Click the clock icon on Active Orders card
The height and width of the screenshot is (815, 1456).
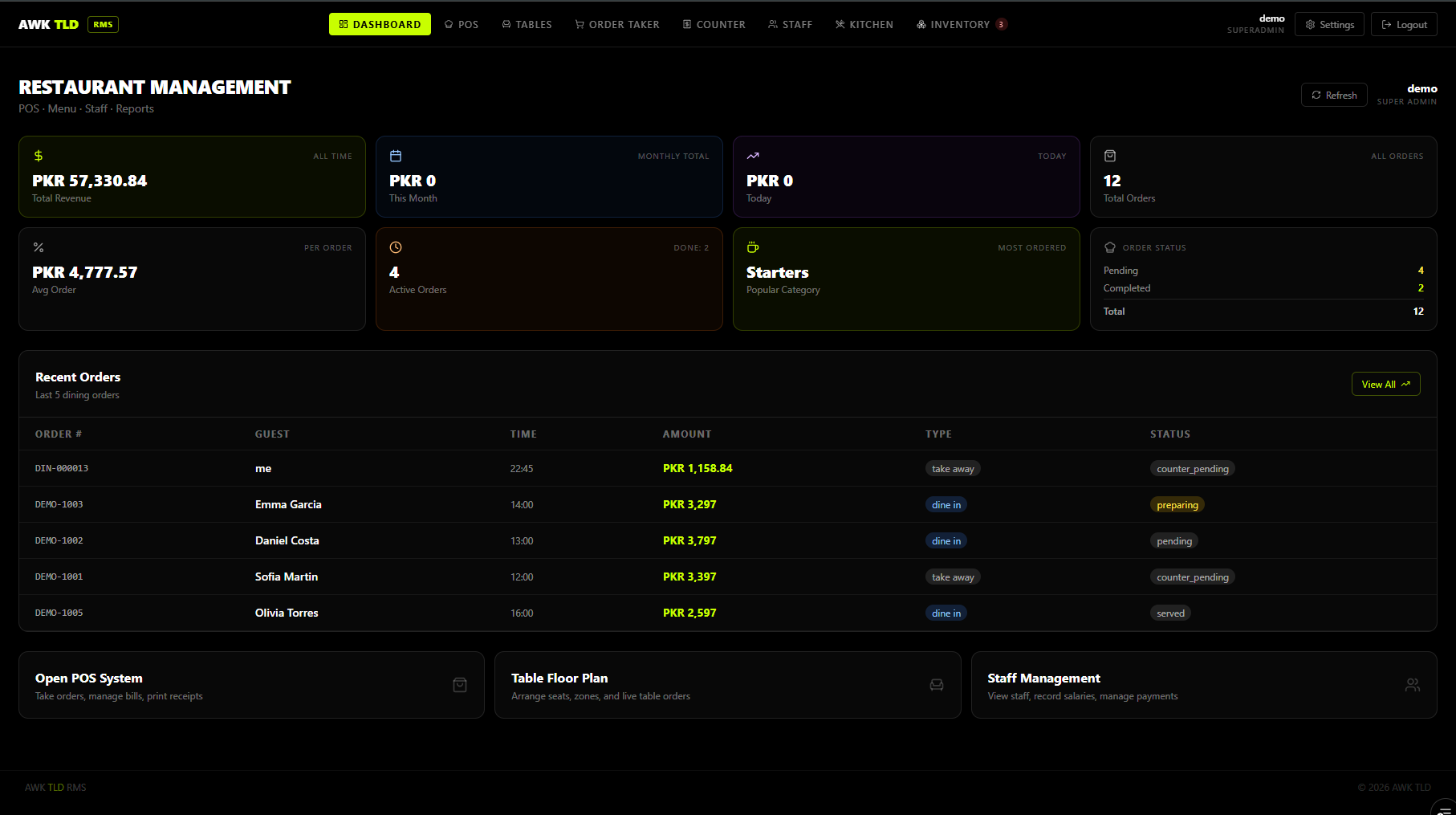tap(396, 247)
